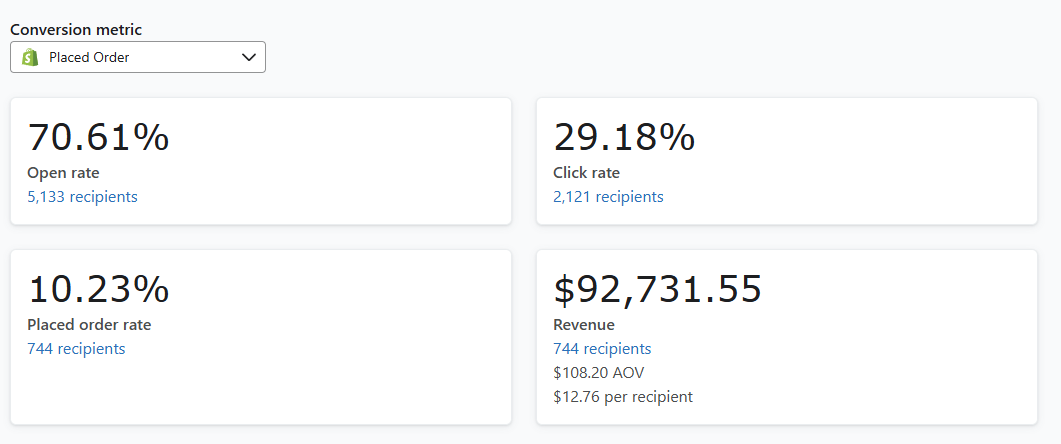Select the 29.18% click rate figure
The image size is (1061, 444).
pyautogui.click(x=625, y=137)
